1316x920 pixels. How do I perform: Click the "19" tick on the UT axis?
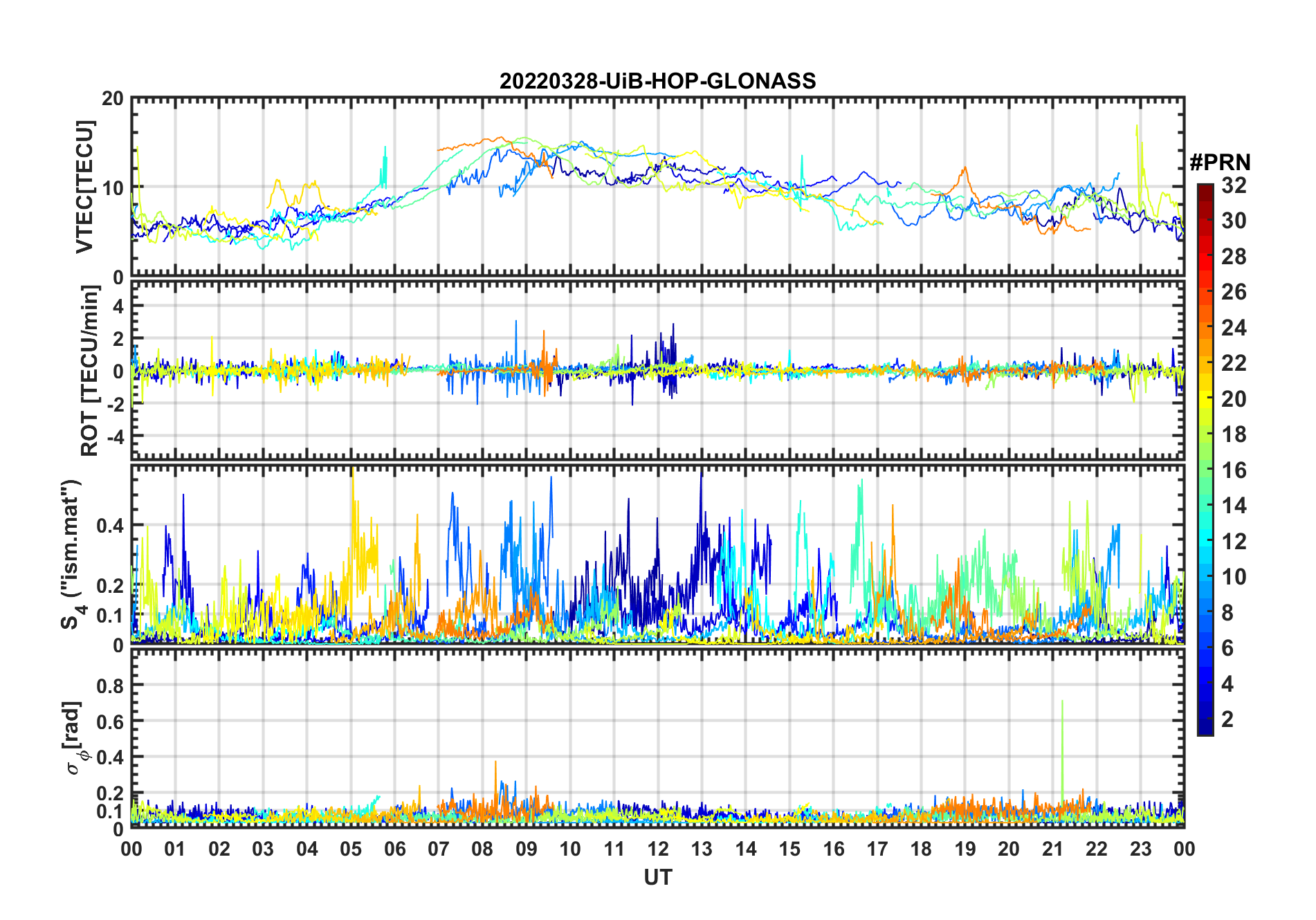[965, 849]
